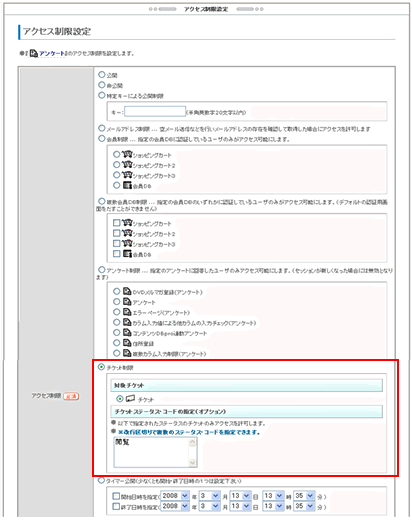Click the status code textarea down scroll arrow
This screenshot has width=412, height=520.
pos(192,462)
